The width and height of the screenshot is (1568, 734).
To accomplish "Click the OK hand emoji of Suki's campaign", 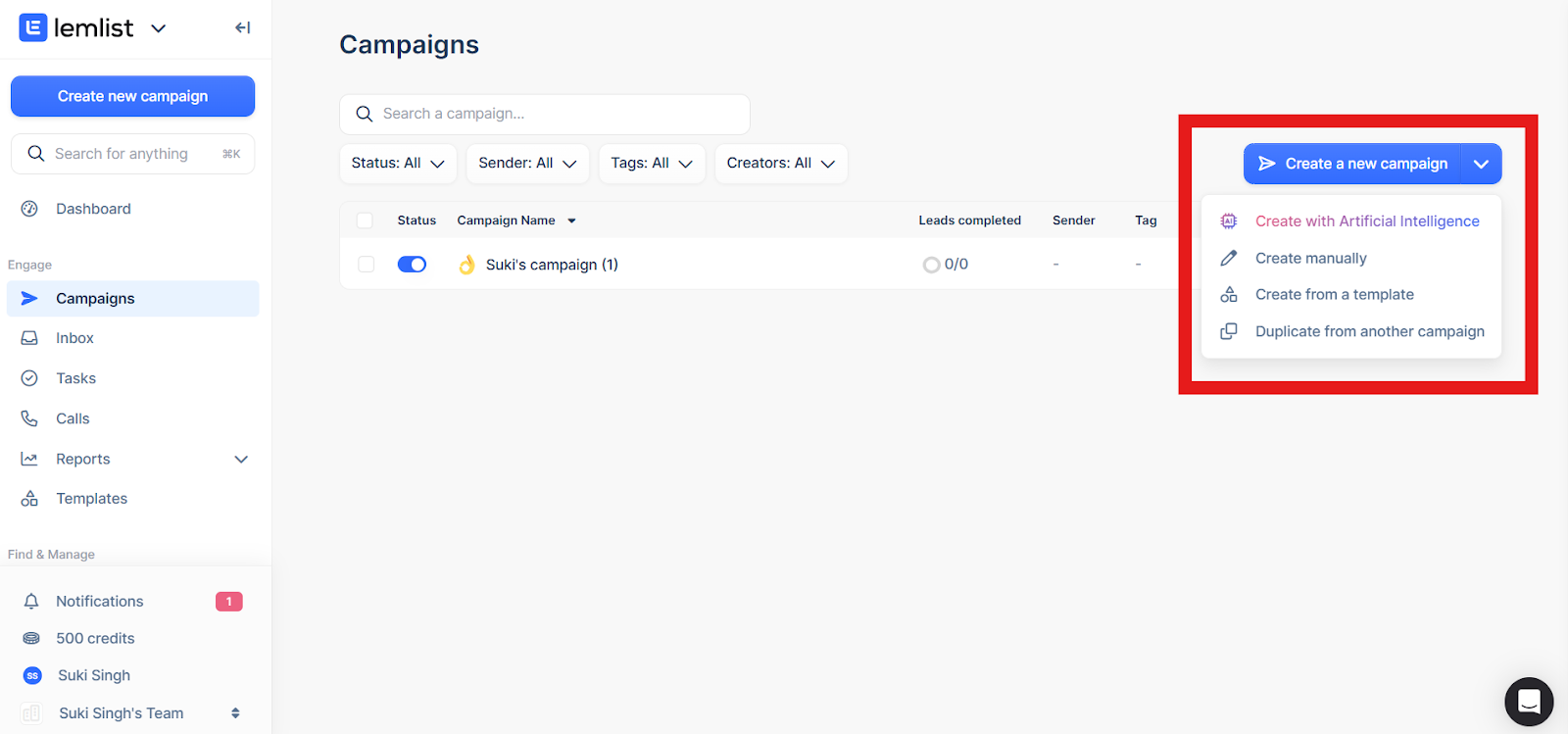I will point(466,265).
